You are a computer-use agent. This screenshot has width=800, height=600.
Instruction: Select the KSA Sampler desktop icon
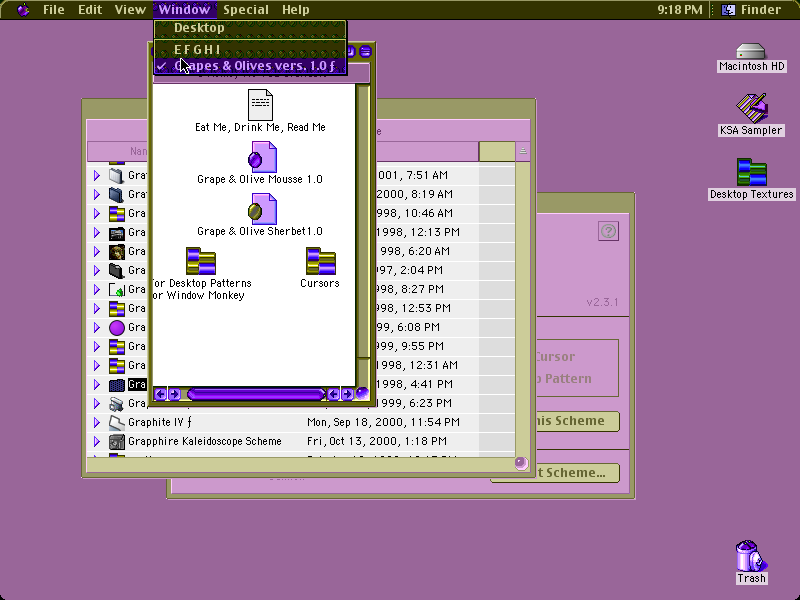click(751, 108)
